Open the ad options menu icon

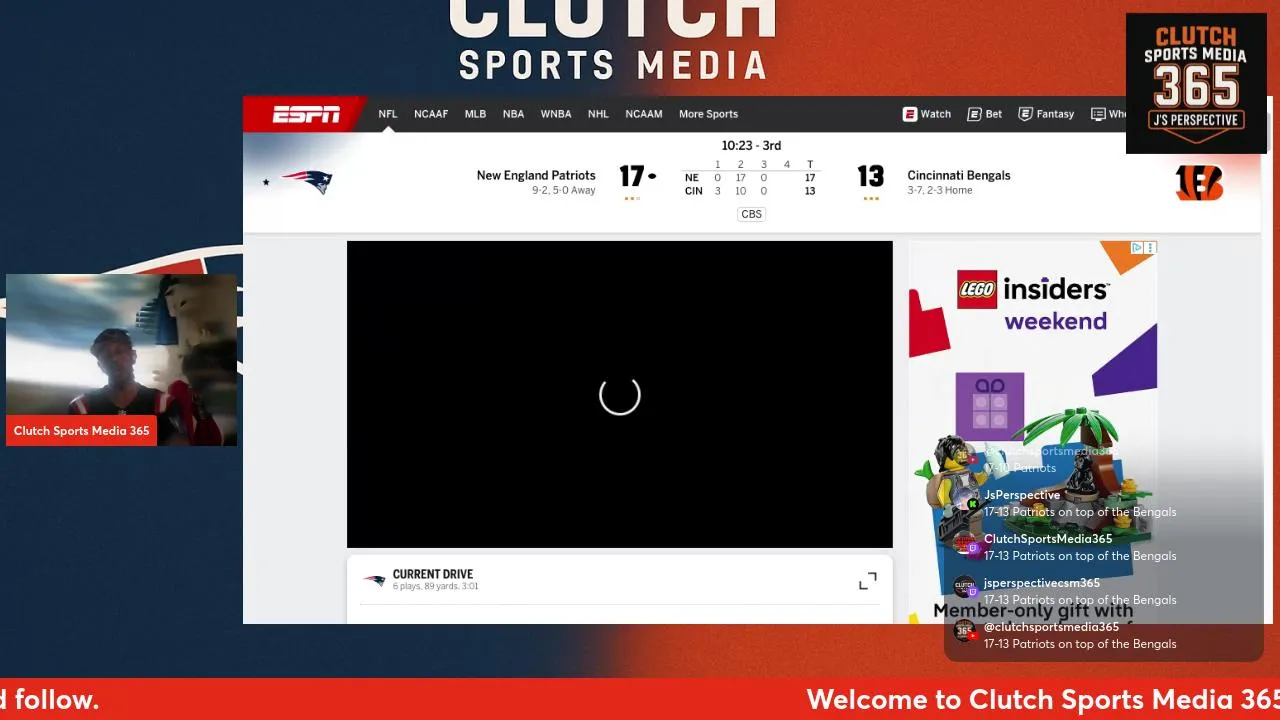(x=1151, y=247)
